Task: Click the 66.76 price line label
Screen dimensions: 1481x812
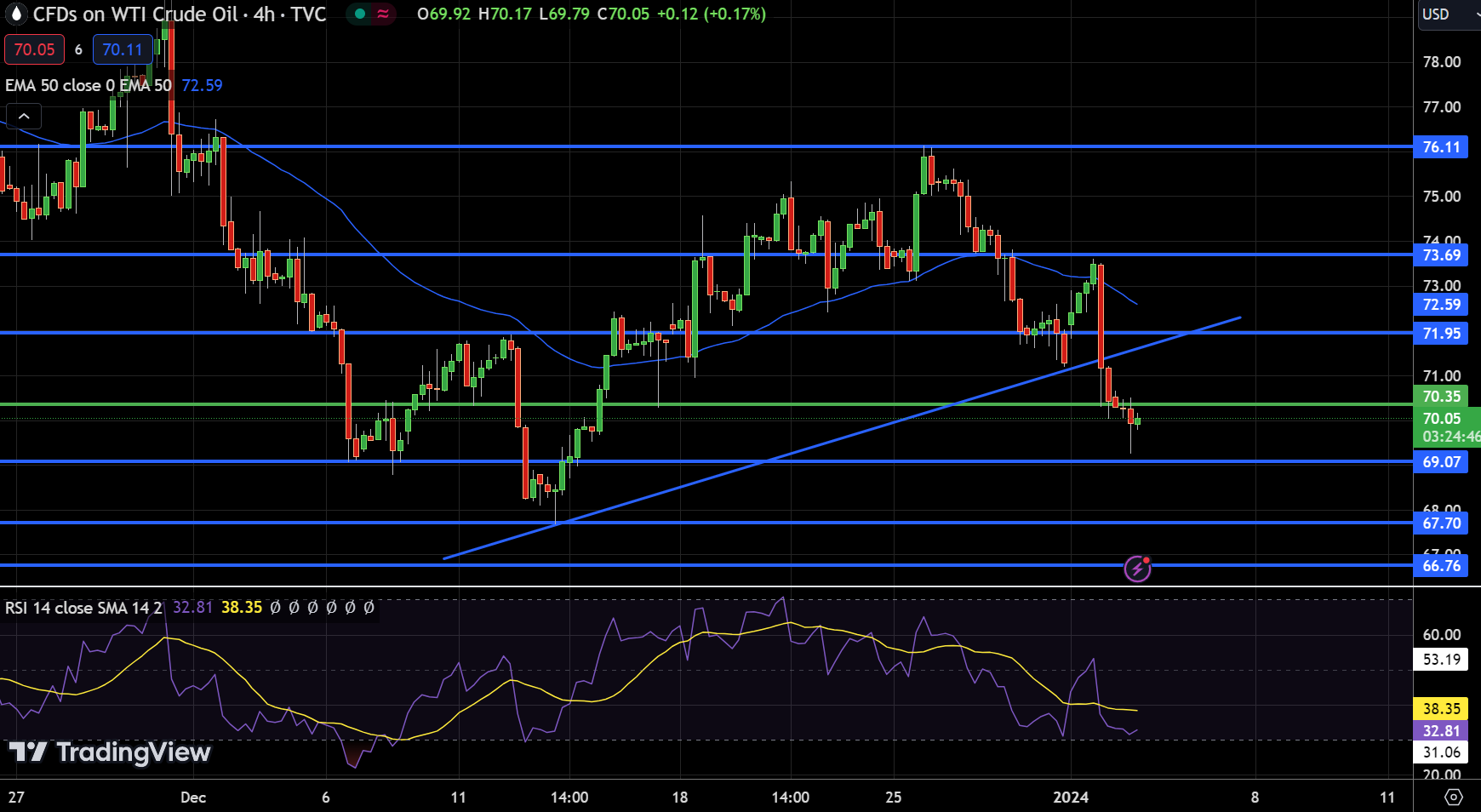Action: coord(1441,566)
